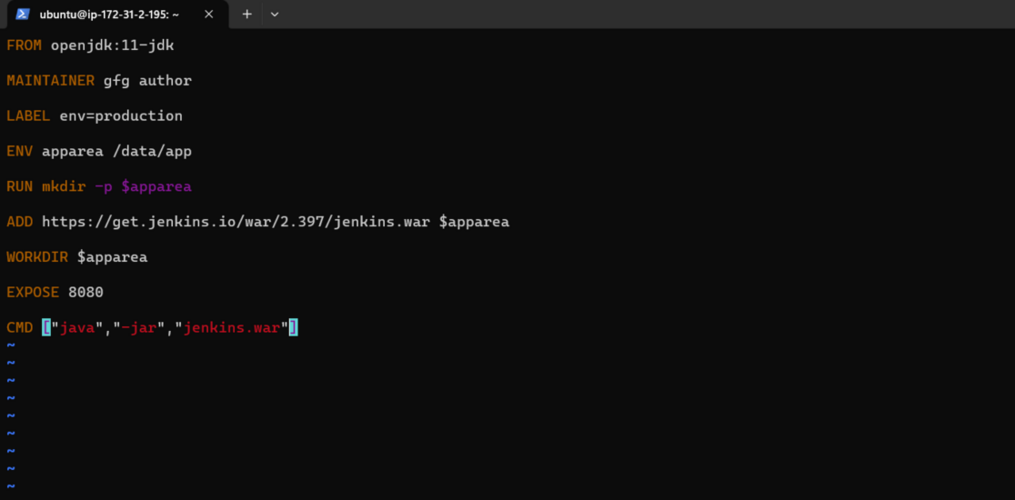Click the highlighted closing bracket in CMD line

(294, 327)
